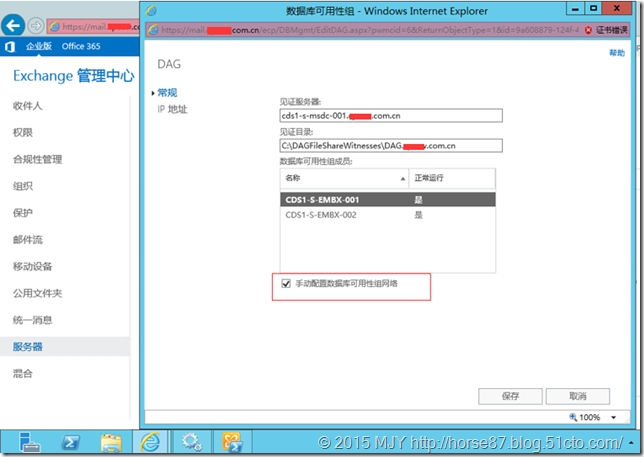Image resolution: width=644 pixels, height=457 pixels.
Task: Click the browser back arrow button
Action: click(x=15, y=25)
